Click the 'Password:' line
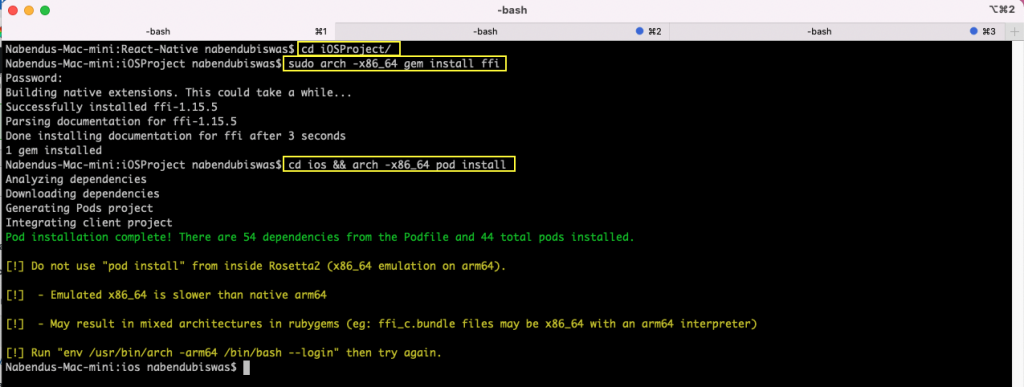This screenshot has width=1024, height=387. (x=35, y=78)
